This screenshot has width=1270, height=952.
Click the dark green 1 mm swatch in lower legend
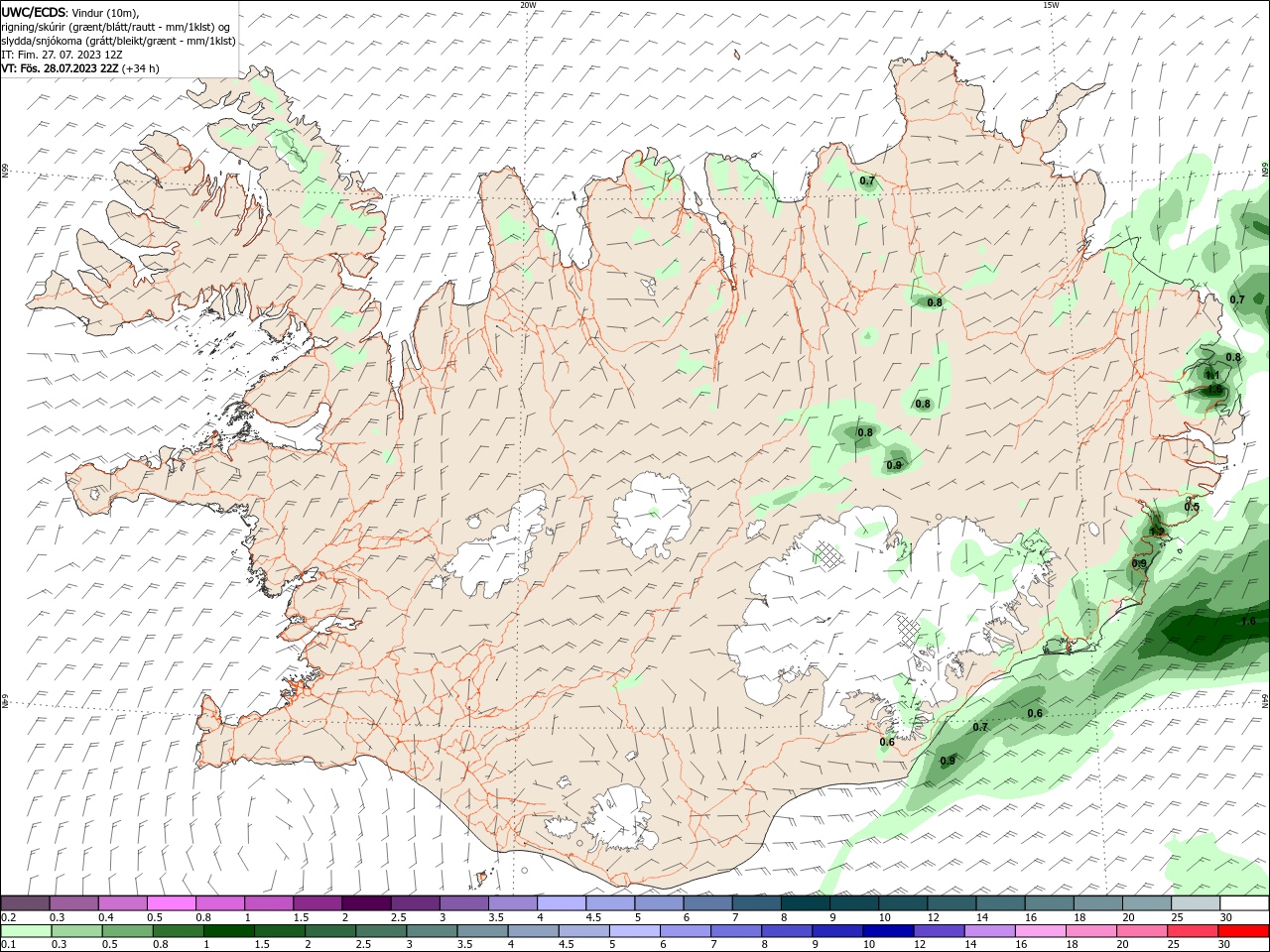click(x=228, y=931)
